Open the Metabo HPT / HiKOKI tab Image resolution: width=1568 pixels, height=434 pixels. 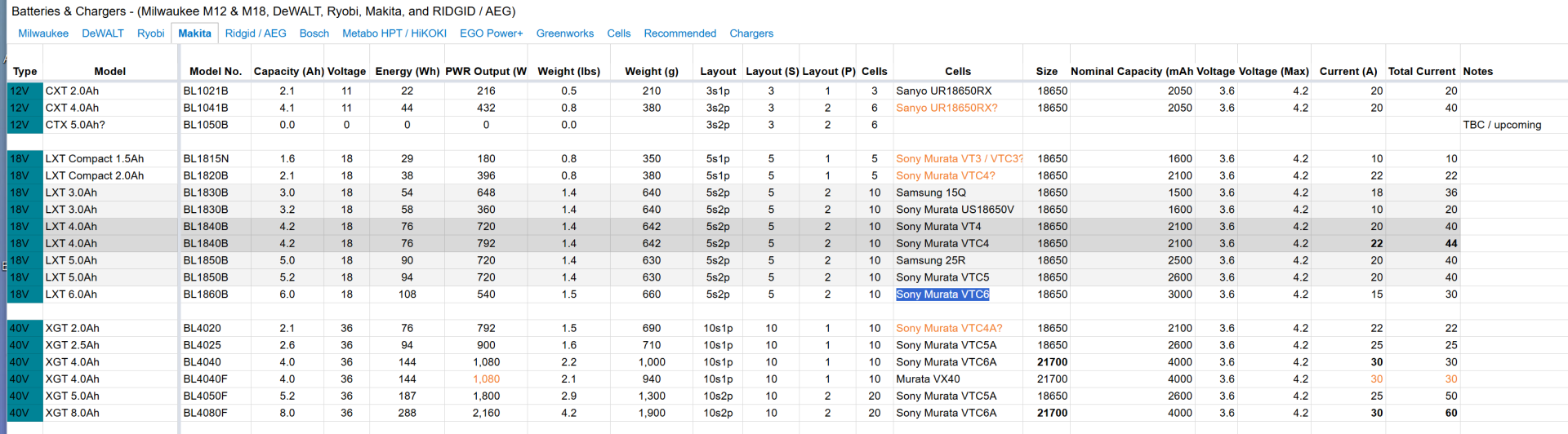(x=394, y=33)
